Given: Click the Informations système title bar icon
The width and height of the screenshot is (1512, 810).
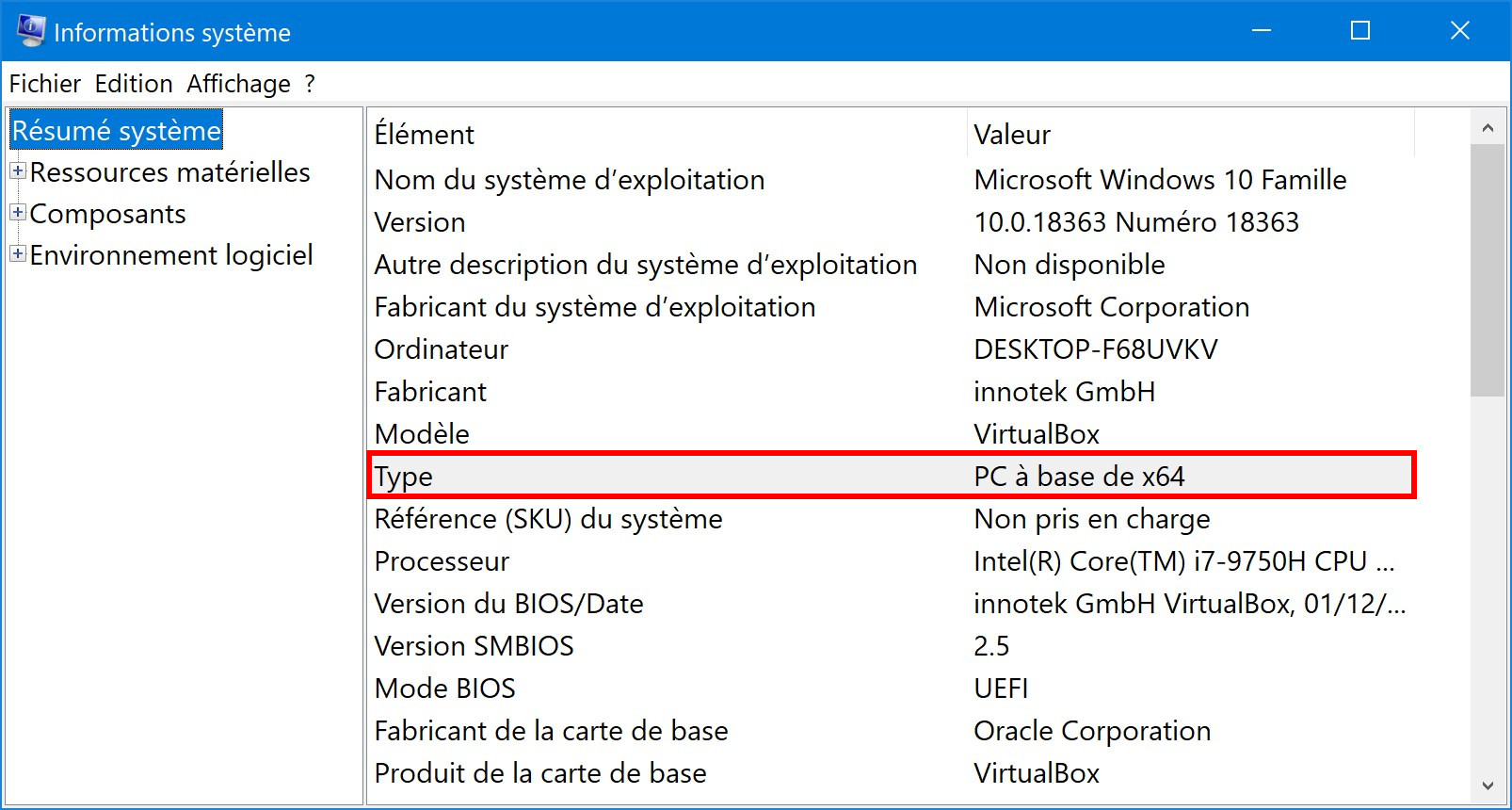Looking at the screenshot, I should tap(30, 31).
